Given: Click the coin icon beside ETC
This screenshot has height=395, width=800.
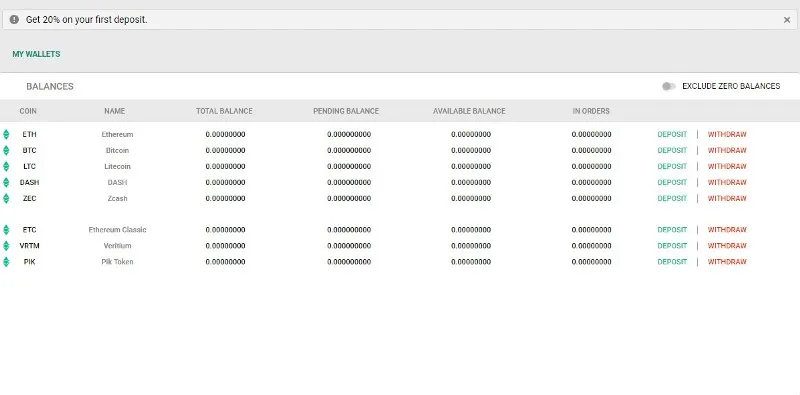Looking at the screenshot, I should (6, 230).
